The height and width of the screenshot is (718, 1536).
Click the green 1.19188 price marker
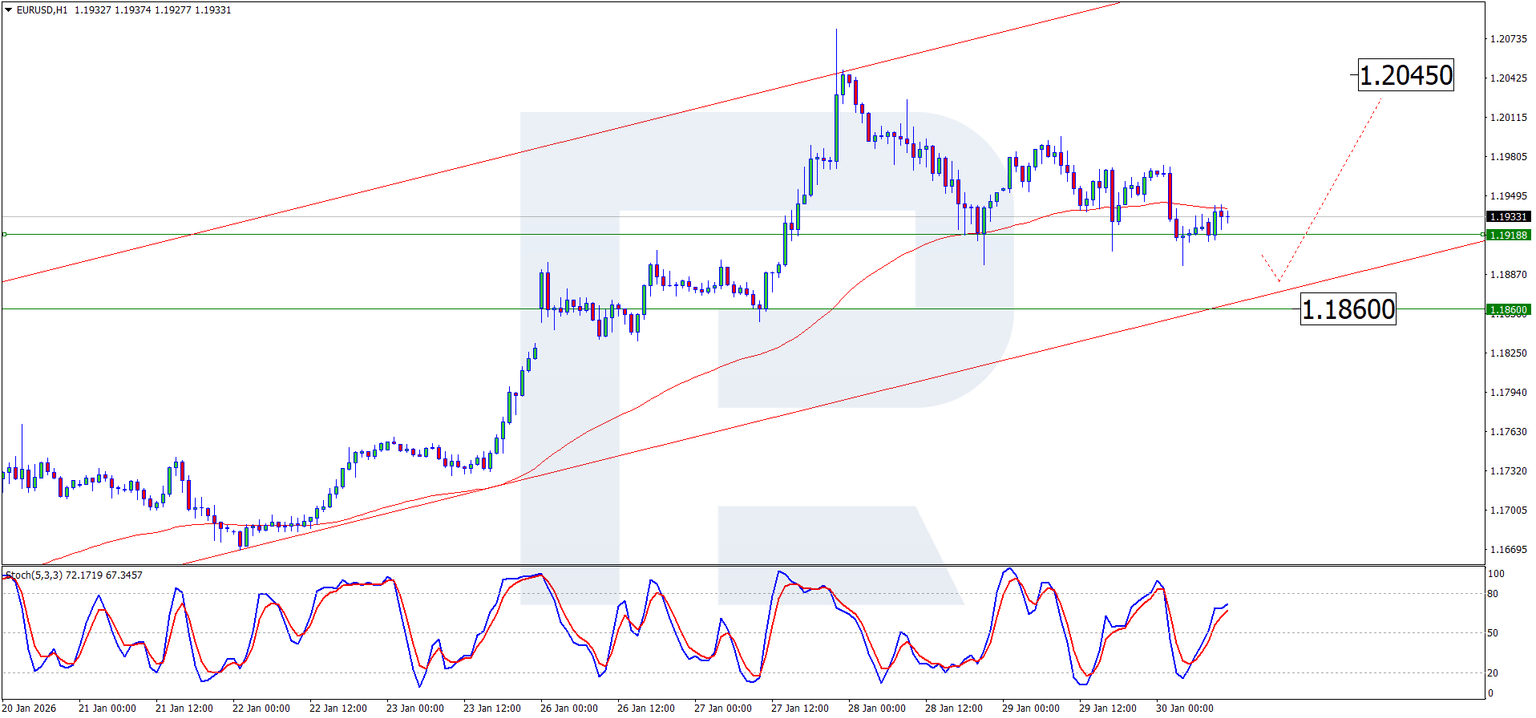(x=1508, y=235)
